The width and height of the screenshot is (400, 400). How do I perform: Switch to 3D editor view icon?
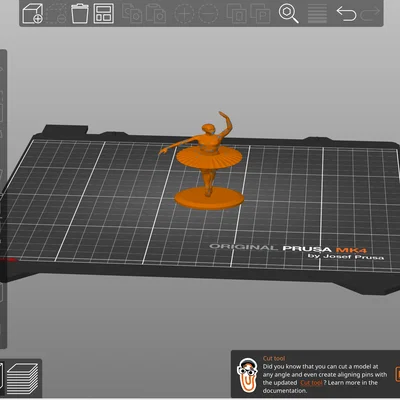coord(1,378)
